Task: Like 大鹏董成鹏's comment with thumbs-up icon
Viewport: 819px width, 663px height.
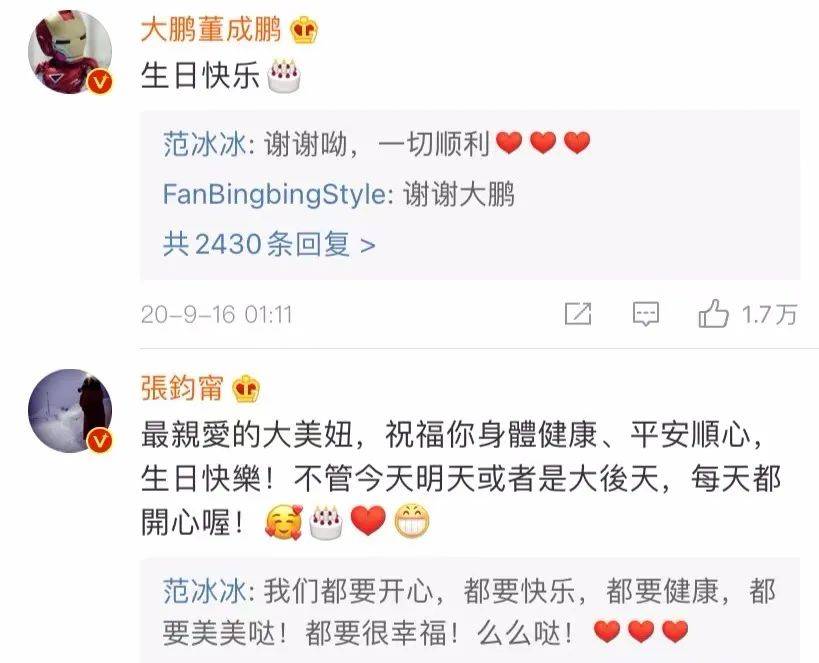Action: pyautogui.click(x=713, y=313)
